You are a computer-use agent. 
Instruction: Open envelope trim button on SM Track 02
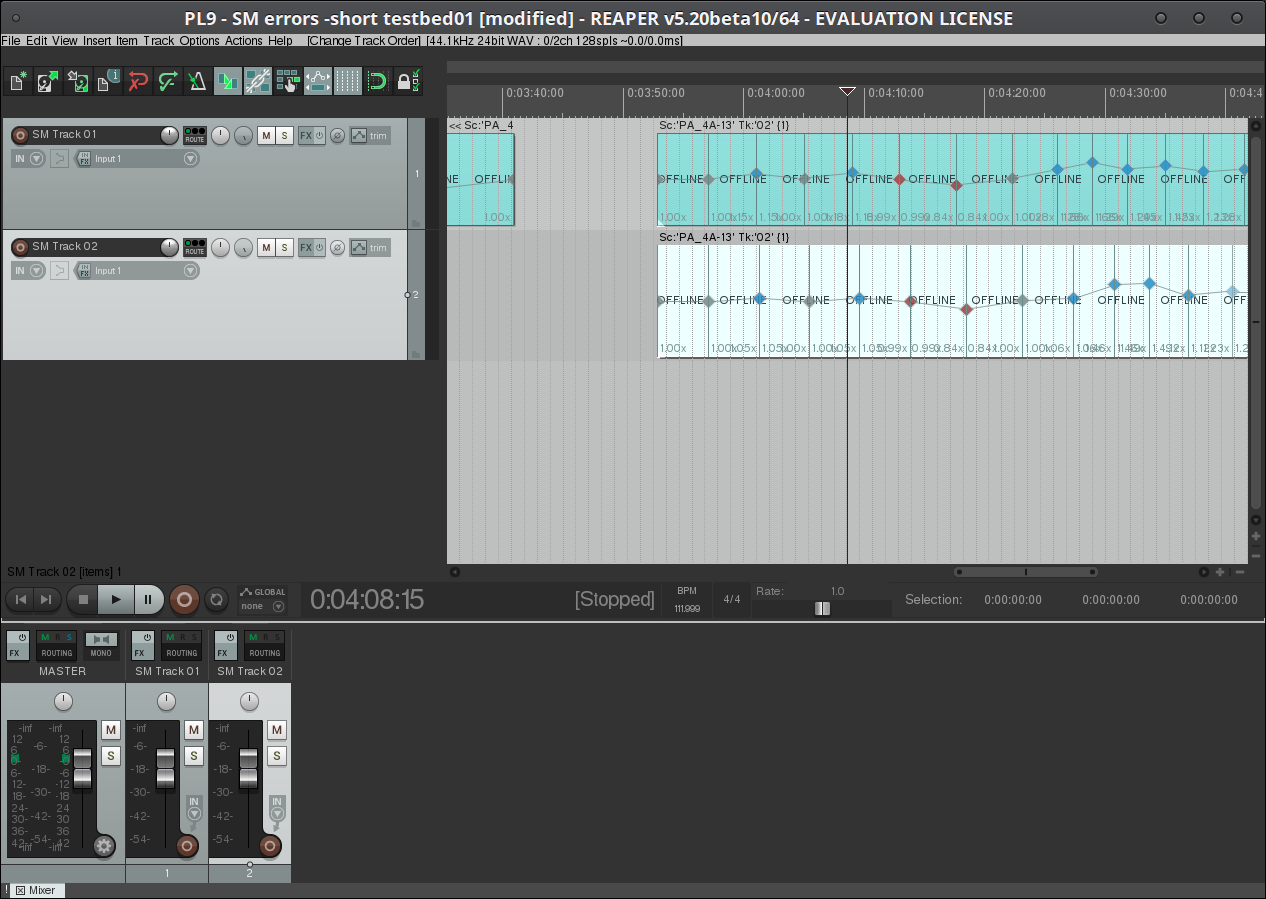tap(370, 247)
